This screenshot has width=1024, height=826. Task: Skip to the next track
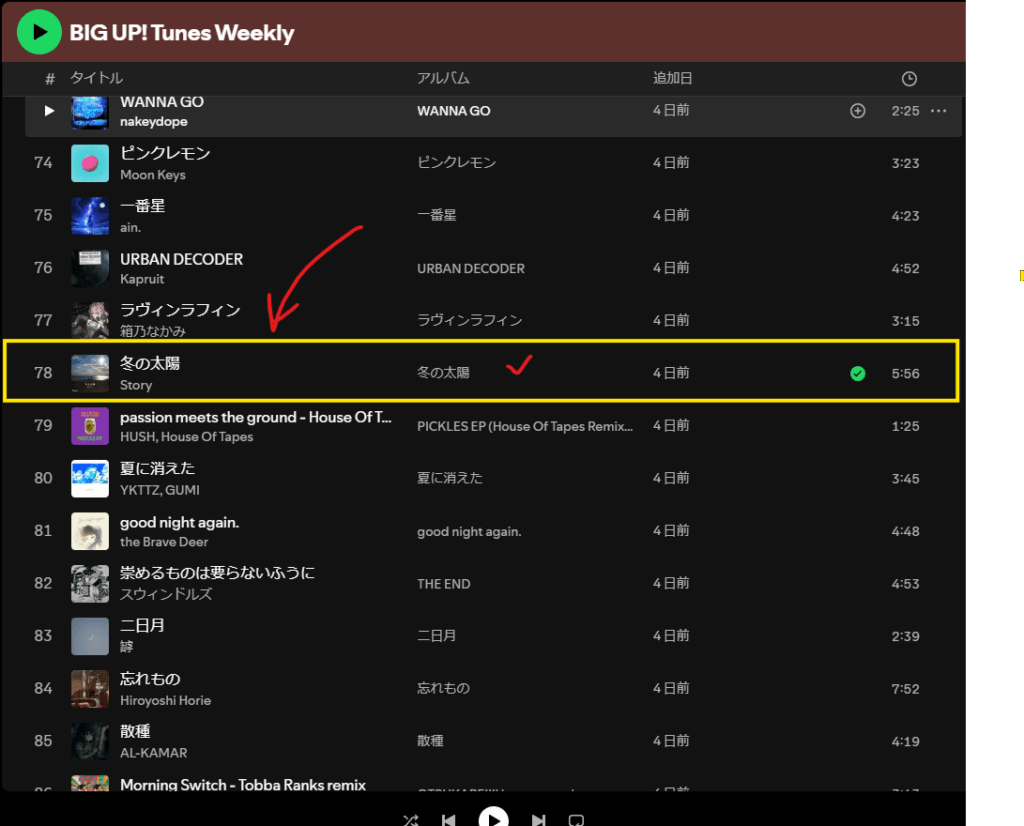tap(538, 820)
